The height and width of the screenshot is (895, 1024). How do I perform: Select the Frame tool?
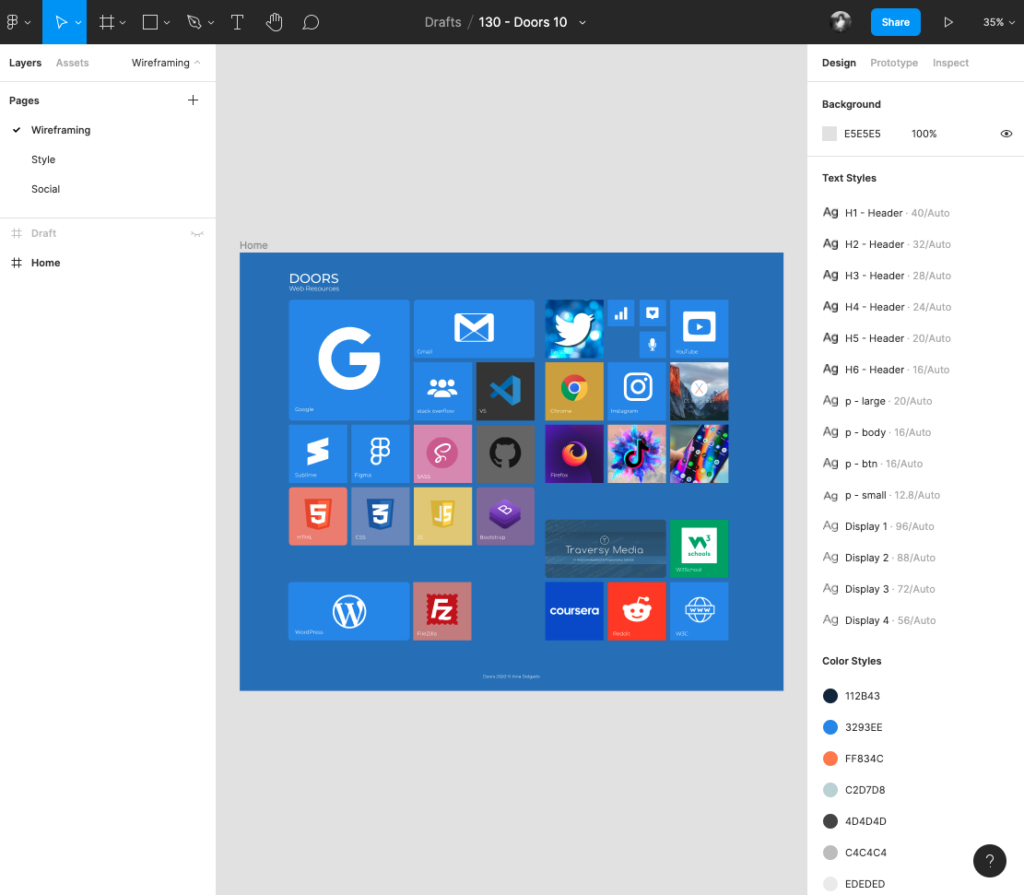(106, 22)
